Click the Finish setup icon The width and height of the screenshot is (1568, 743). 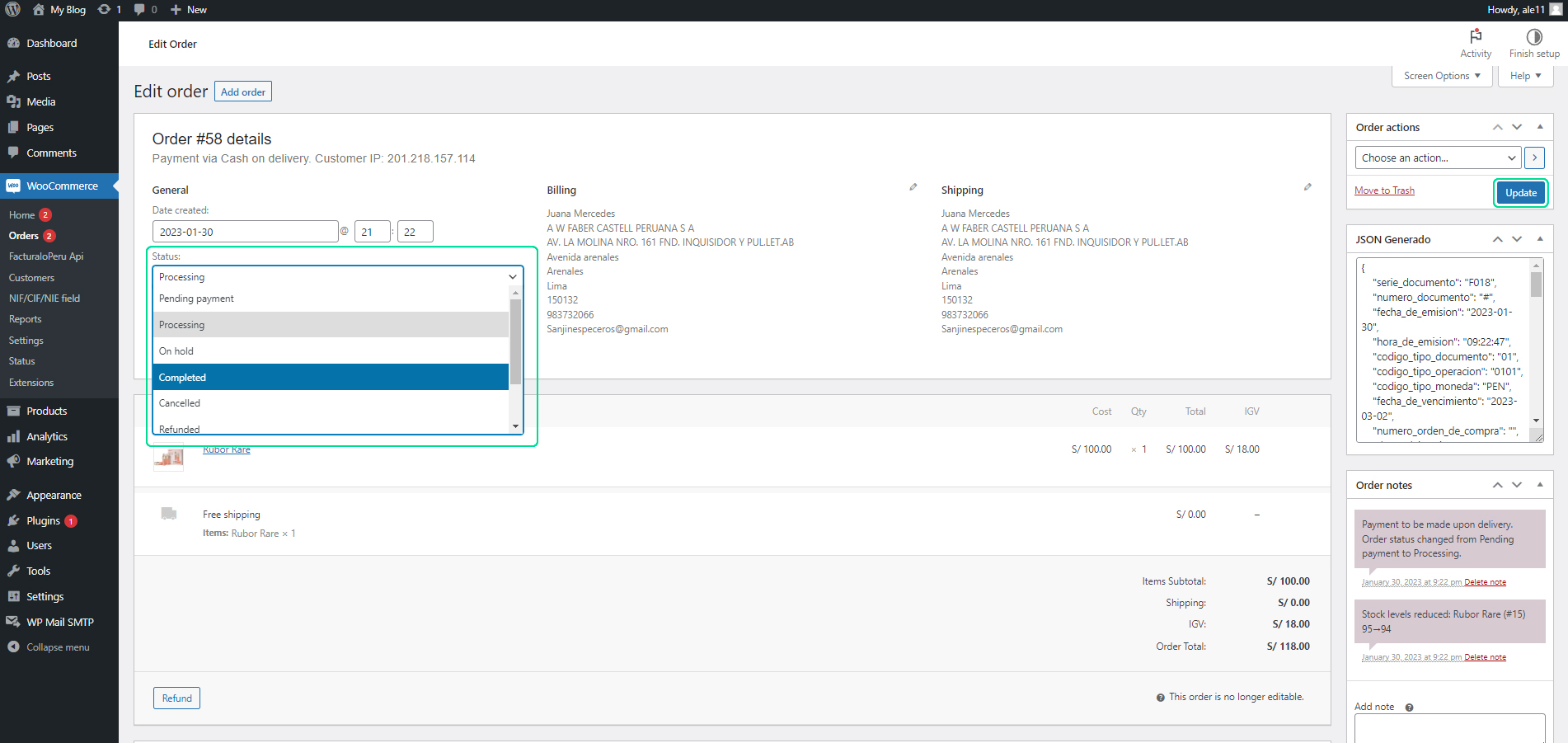click(1533, 37)
